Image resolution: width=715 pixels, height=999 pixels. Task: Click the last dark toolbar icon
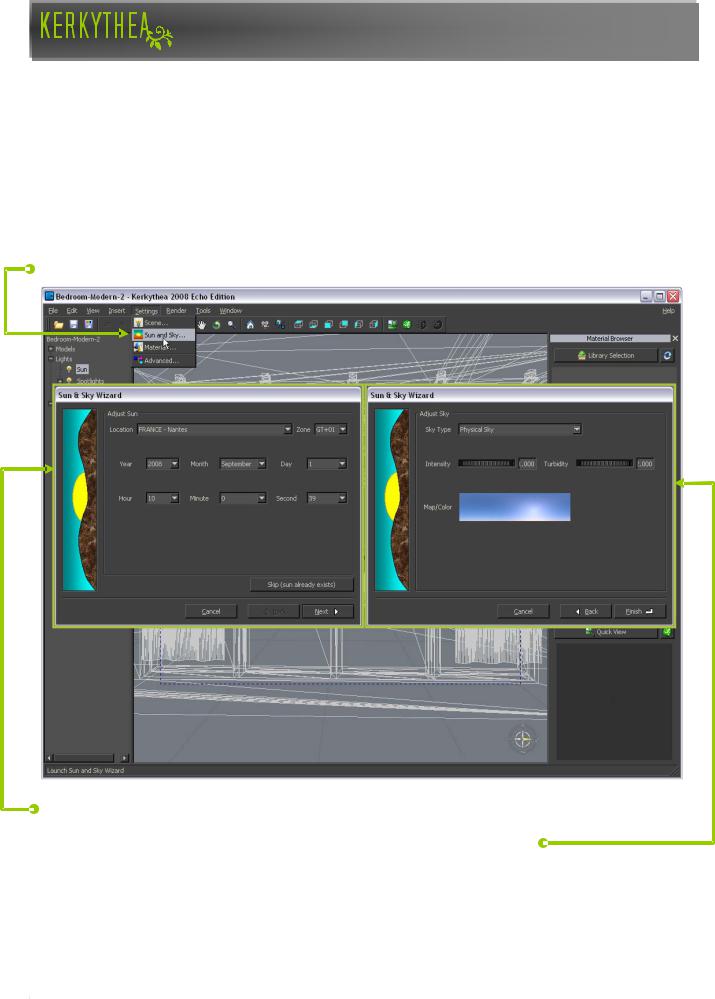click(438, 325)
